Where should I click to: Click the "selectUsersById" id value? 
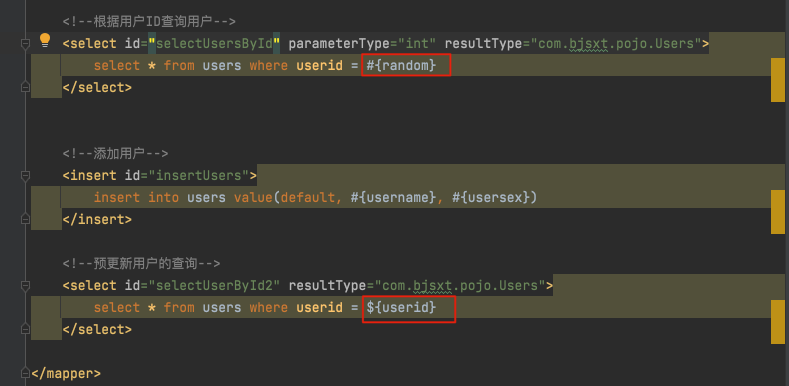click(x=213, y=44)
